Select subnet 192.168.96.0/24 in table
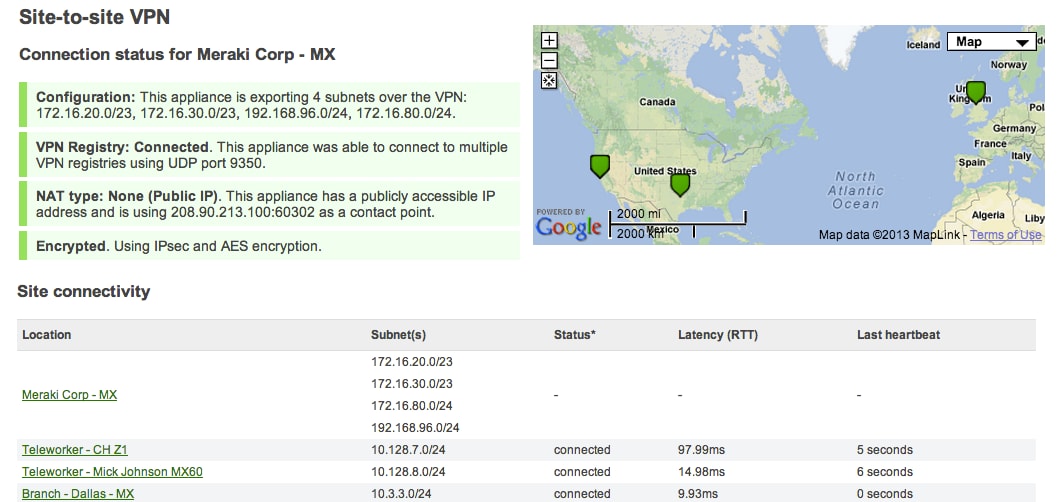The width and height of the screenshot is (1060, 502). pyautogui.click(x=415, y=428)
